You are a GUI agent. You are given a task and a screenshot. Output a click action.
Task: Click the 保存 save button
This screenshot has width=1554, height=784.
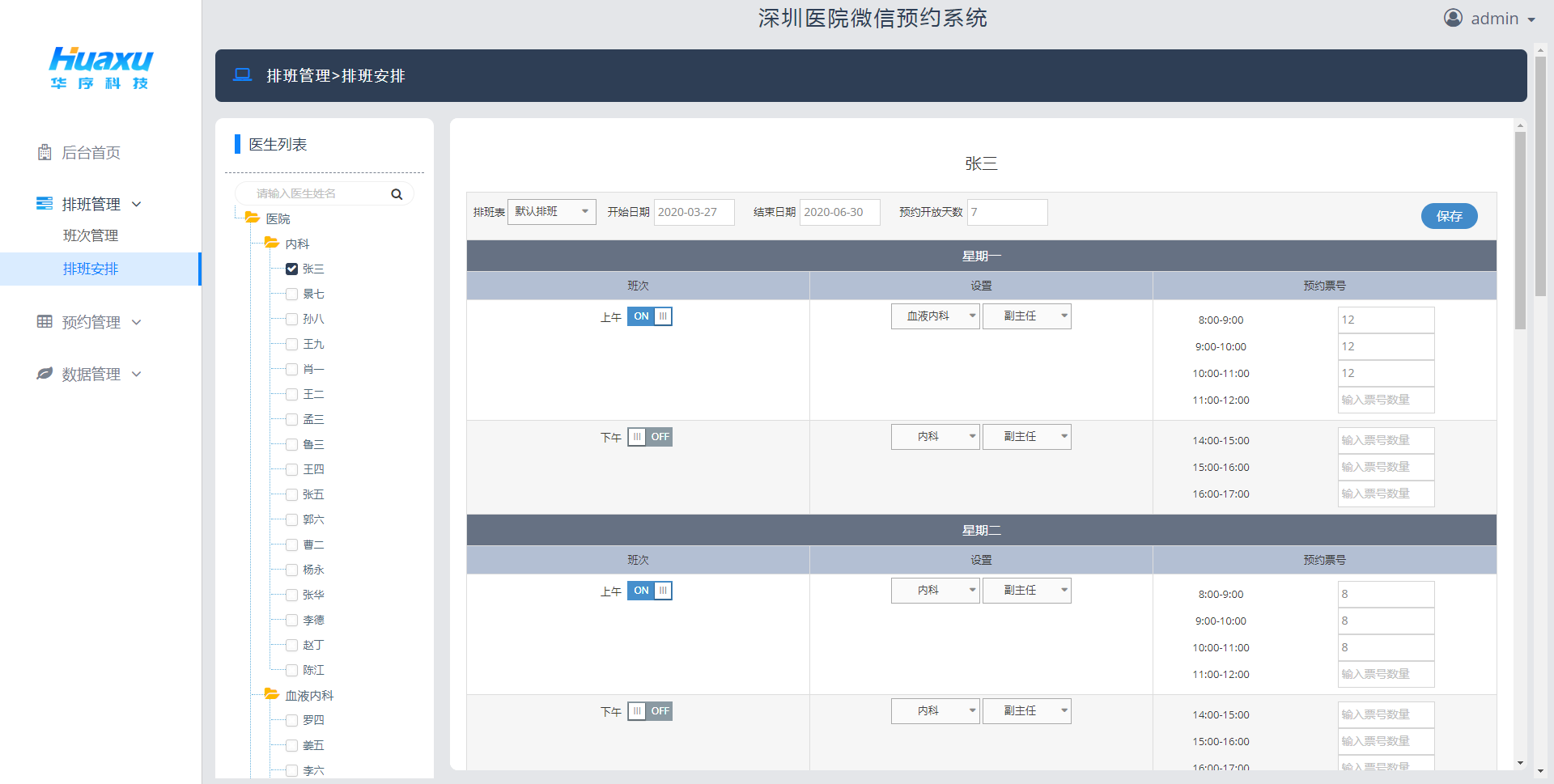(x=1449, y=216)
